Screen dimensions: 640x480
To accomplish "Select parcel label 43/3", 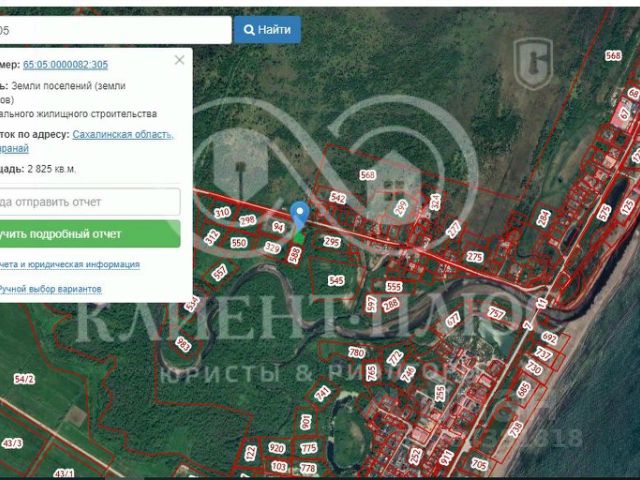I will (x=12, y=443).
